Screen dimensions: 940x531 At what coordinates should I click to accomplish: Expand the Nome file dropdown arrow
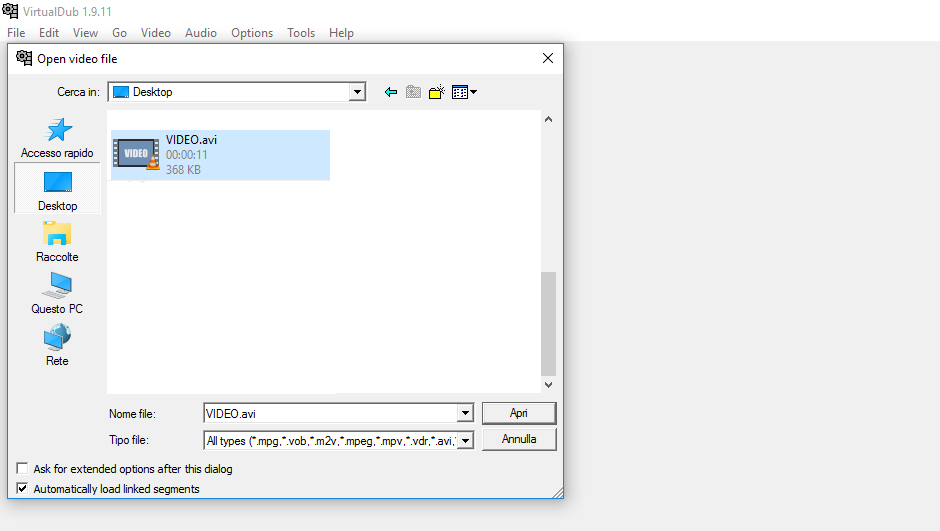(465, 413)
